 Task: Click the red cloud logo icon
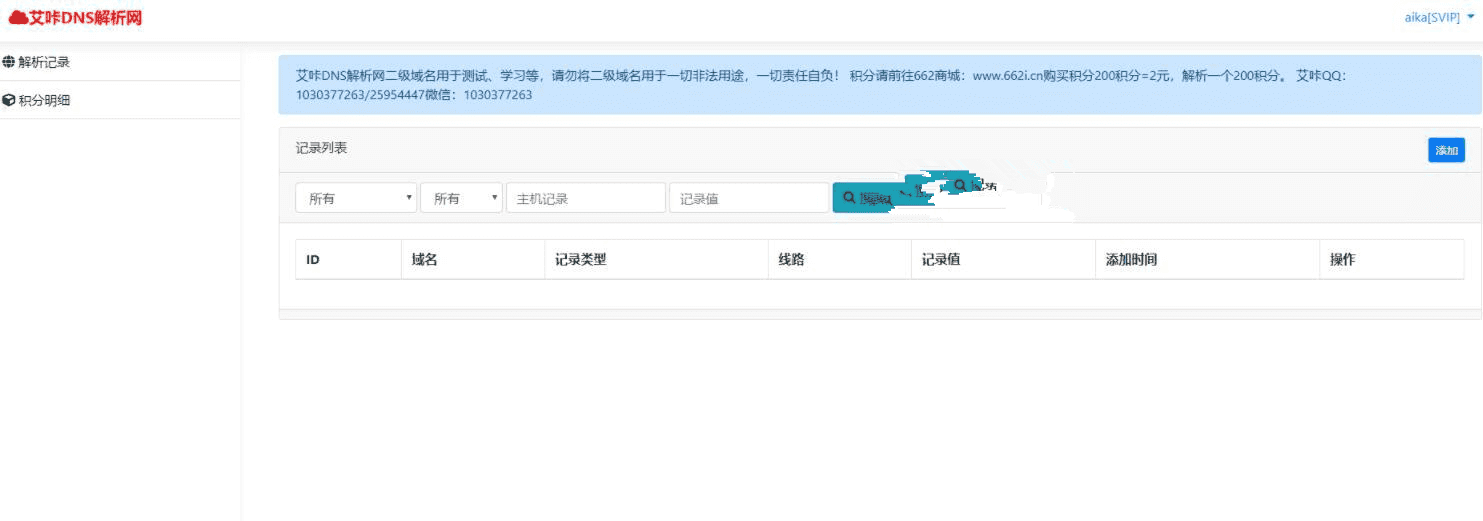click(18, 17)
